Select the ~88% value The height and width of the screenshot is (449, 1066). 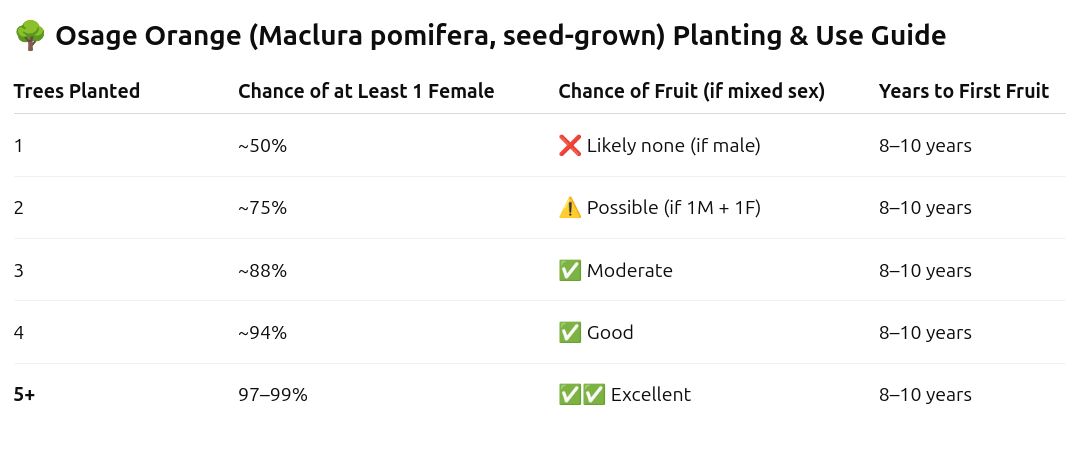[x=262, y=270]
